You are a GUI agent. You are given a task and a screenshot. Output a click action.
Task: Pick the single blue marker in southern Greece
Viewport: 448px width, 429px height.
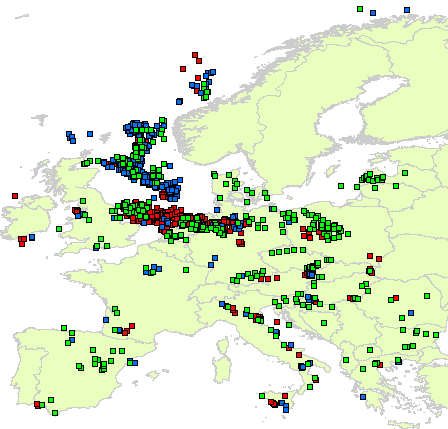pyautogui.click(x=363, y=397)
